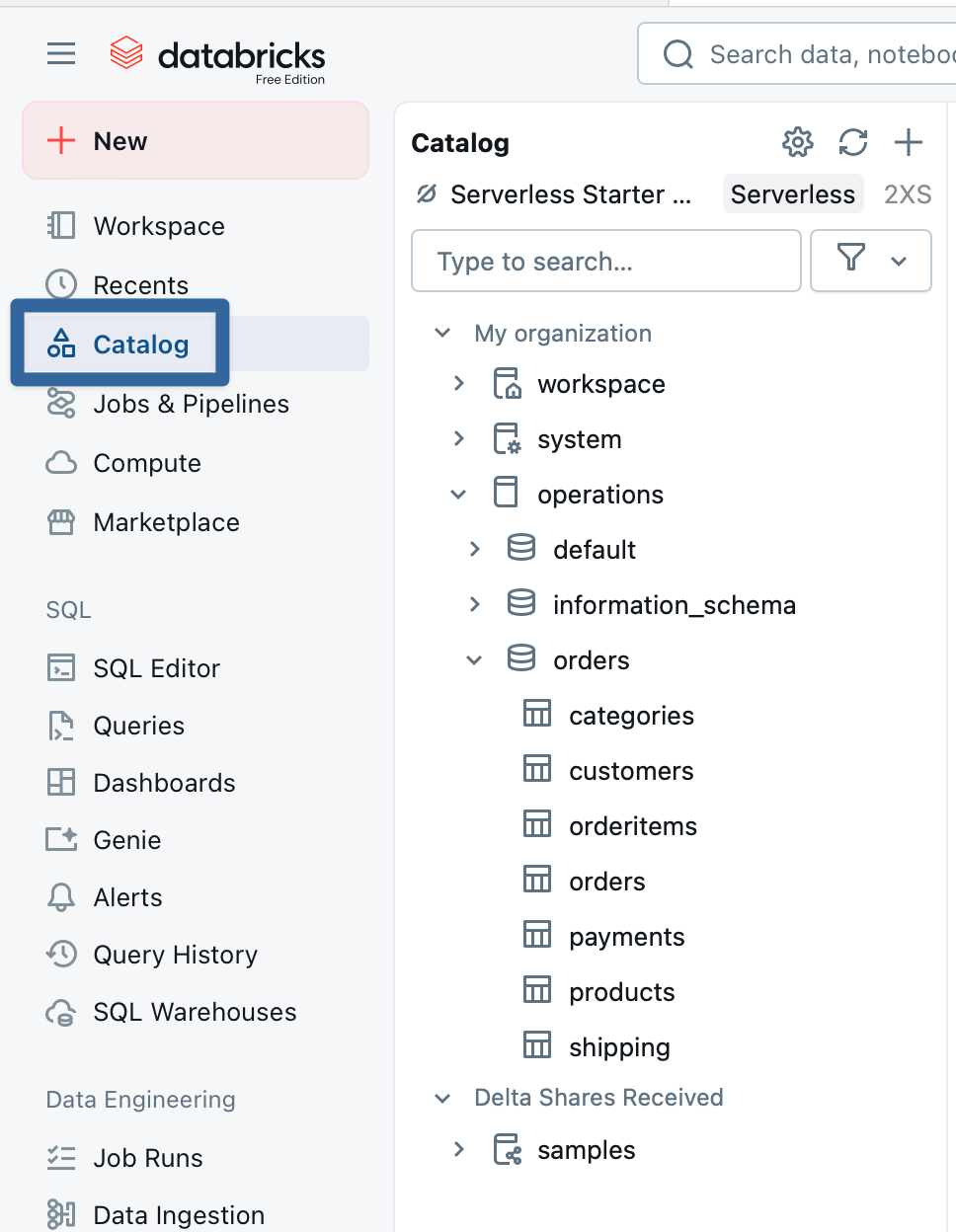Click the Query History icon
This screenshot has width=956, height=1232.
point(61,954)
